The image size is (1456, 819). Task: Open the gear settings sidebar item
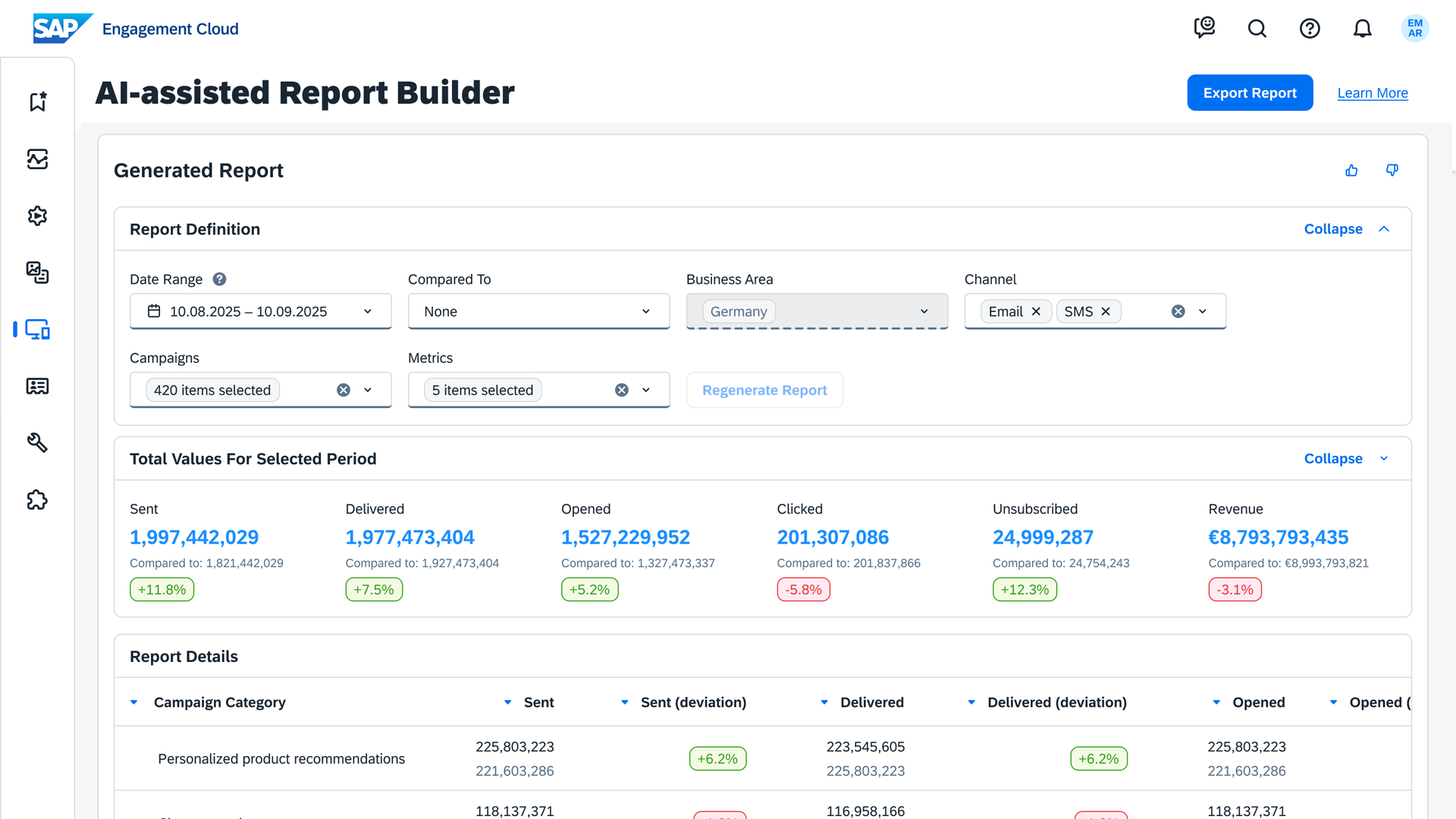37,215
